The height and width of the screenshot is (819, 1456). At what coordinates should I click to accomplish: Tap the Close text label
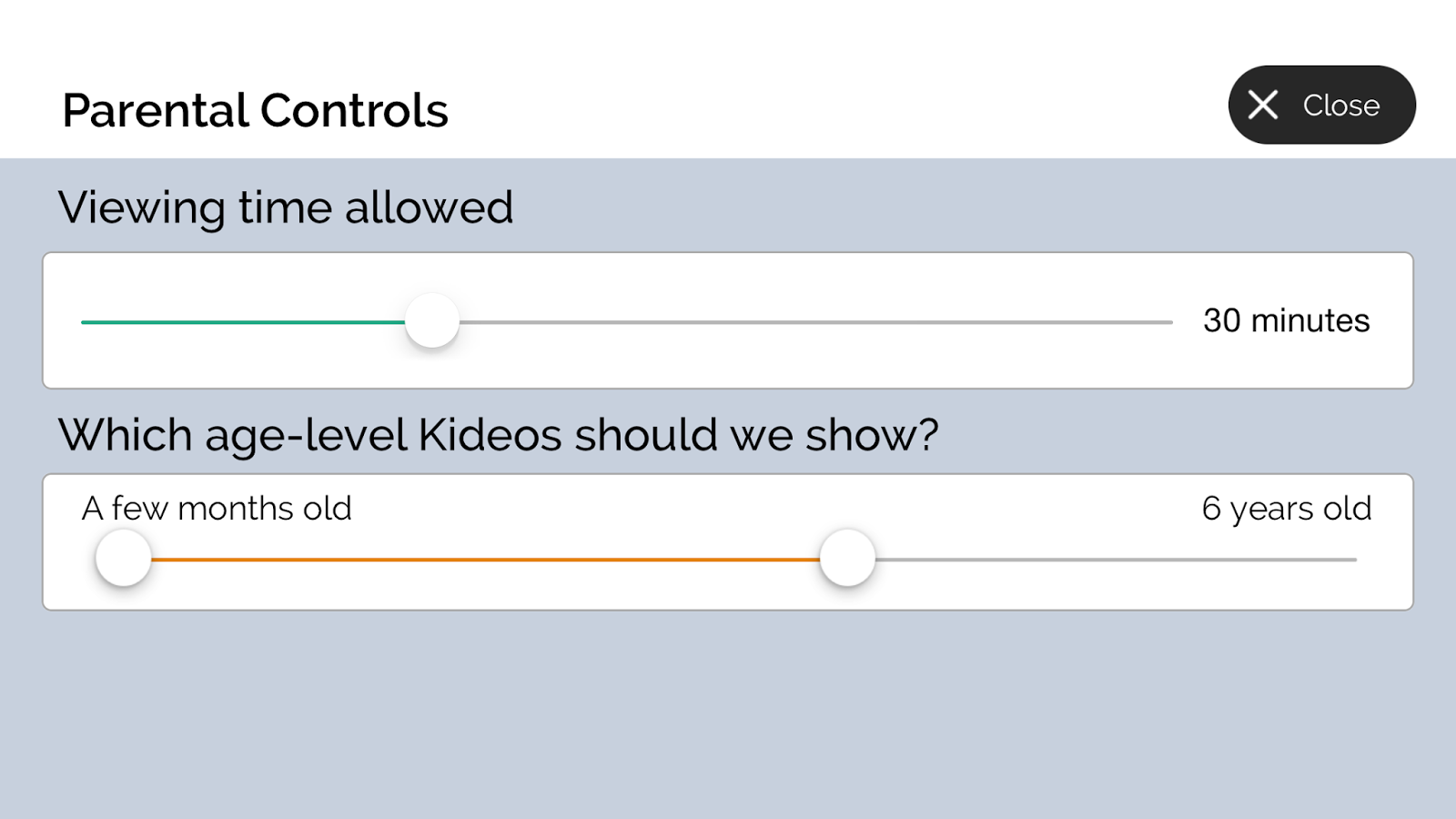1341,106
